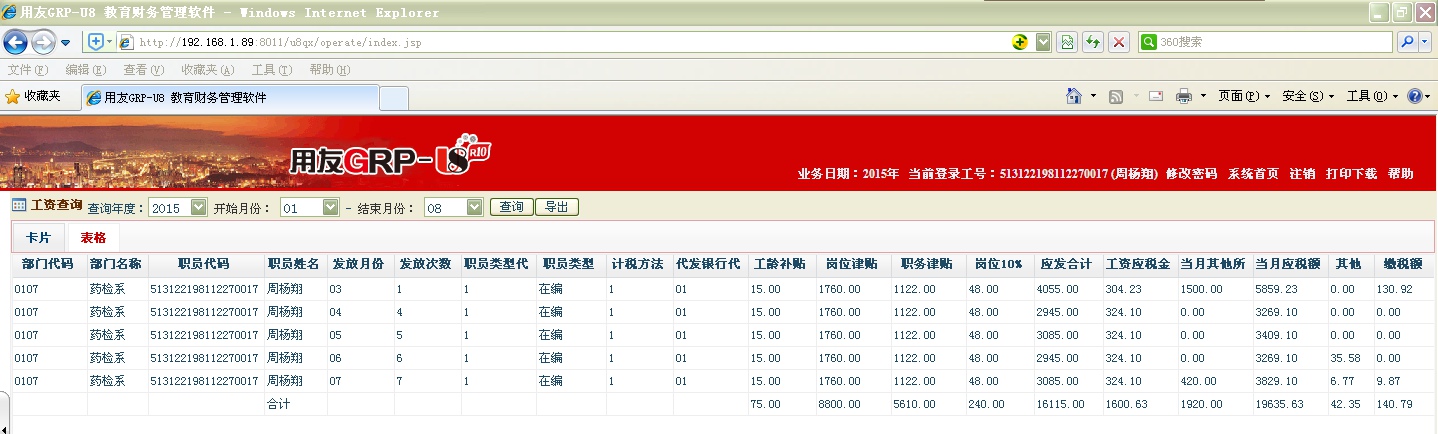Open the 收藏夹(A) menu

[207, 70]
